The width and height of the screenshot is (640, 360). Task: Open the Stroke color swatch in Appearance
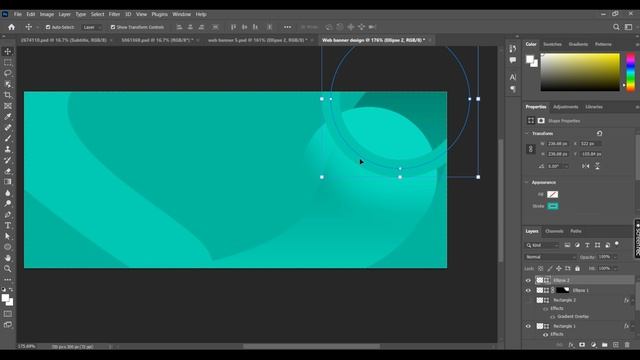tap(552, 206)
